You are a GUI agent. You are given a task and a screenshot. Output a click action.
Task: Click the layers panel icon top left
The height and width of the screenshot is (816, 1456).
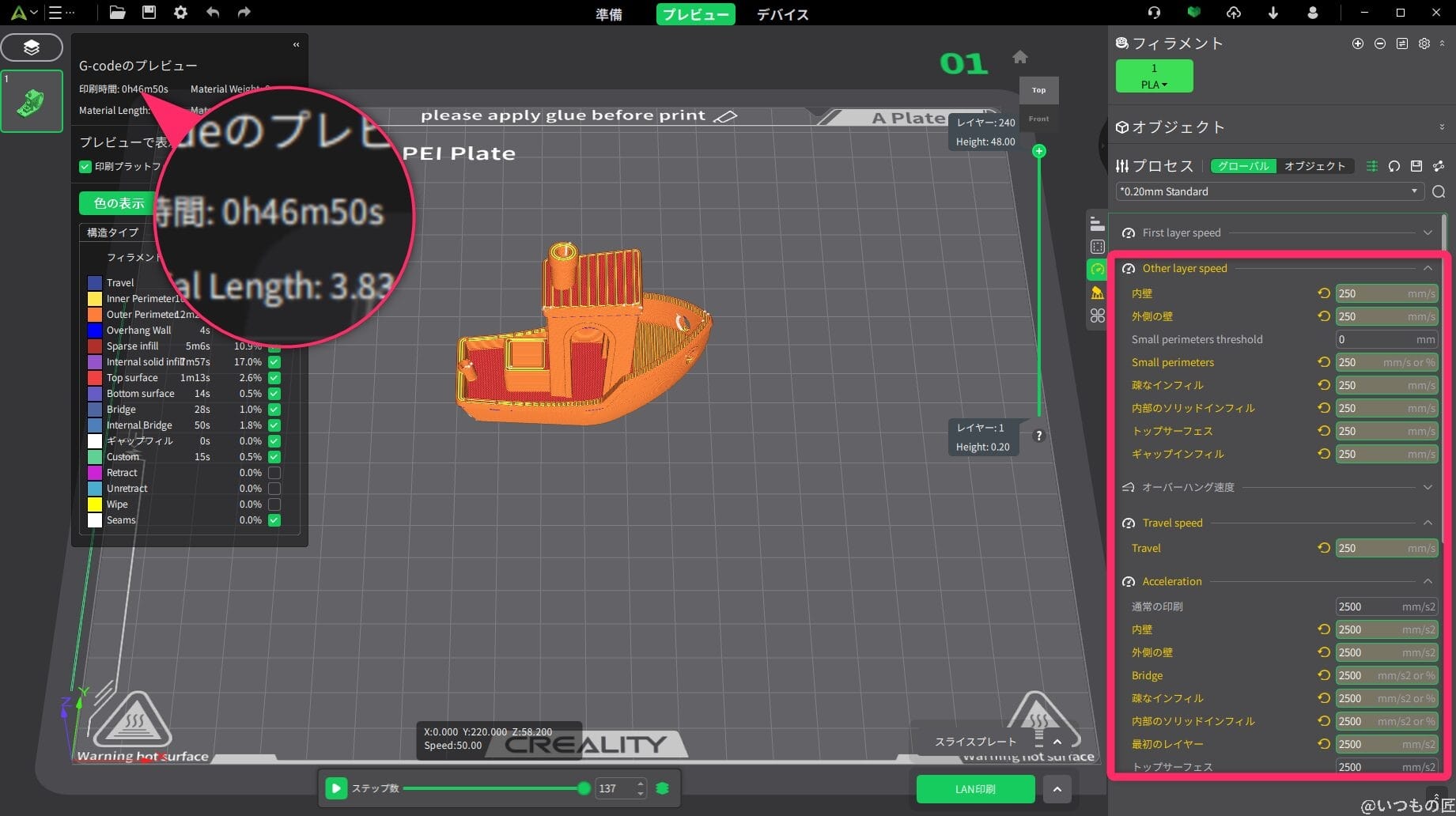coord(32,47)
